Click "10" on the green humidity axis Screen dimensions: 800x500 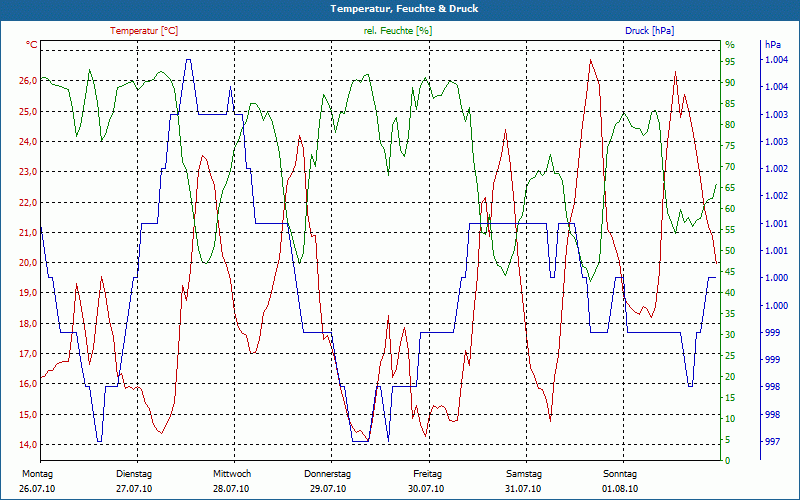[x=730, y=419]
